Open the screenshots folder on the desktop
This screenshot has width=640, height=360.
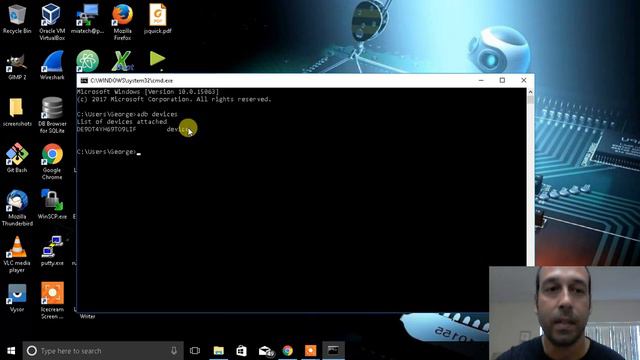pos(17,112)
